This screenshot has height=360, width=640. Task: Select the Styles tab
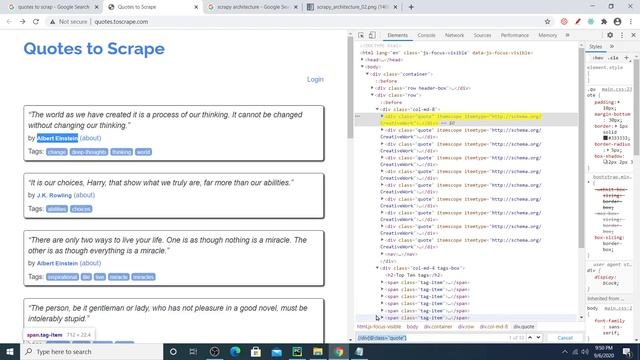pos(595,47)
